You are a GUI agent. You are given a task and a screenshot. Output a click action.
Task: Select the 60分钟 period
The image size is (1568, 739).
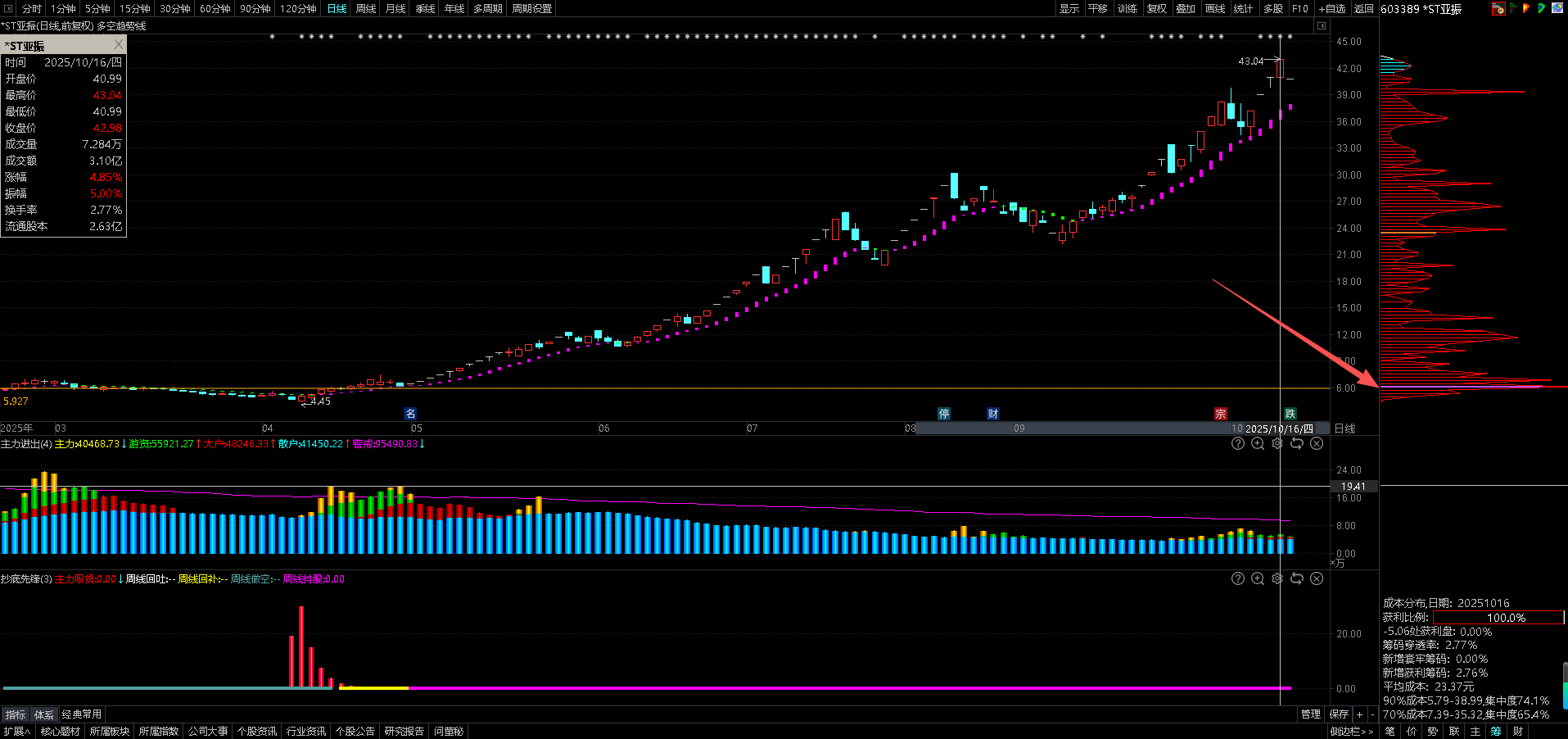tap(215, 8)
